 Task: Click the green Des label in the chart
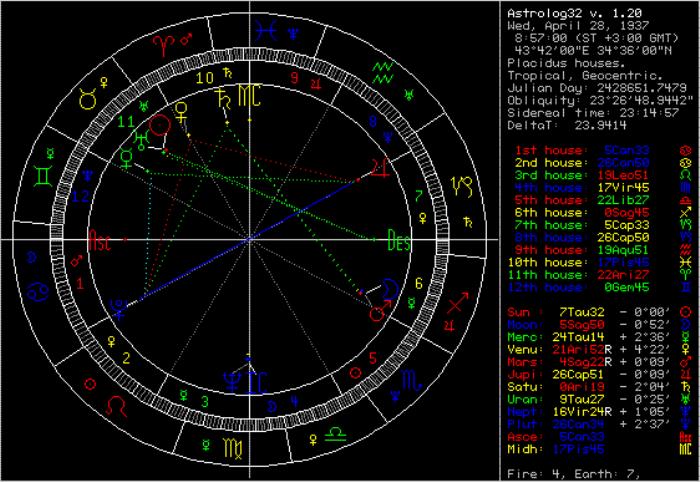point(397,240)
